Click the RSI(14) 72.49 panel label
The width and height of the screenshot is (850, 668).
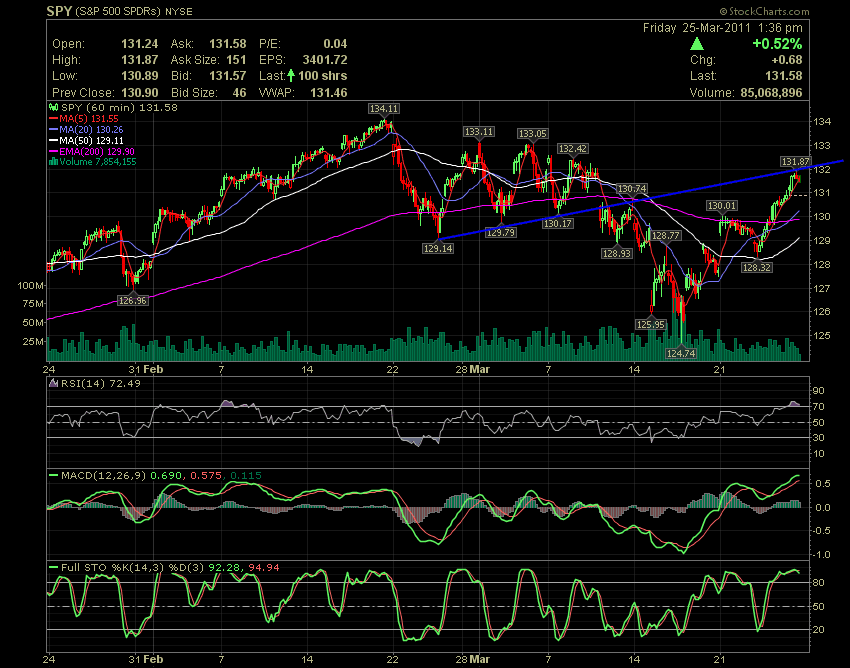click(x=101, y=383)
